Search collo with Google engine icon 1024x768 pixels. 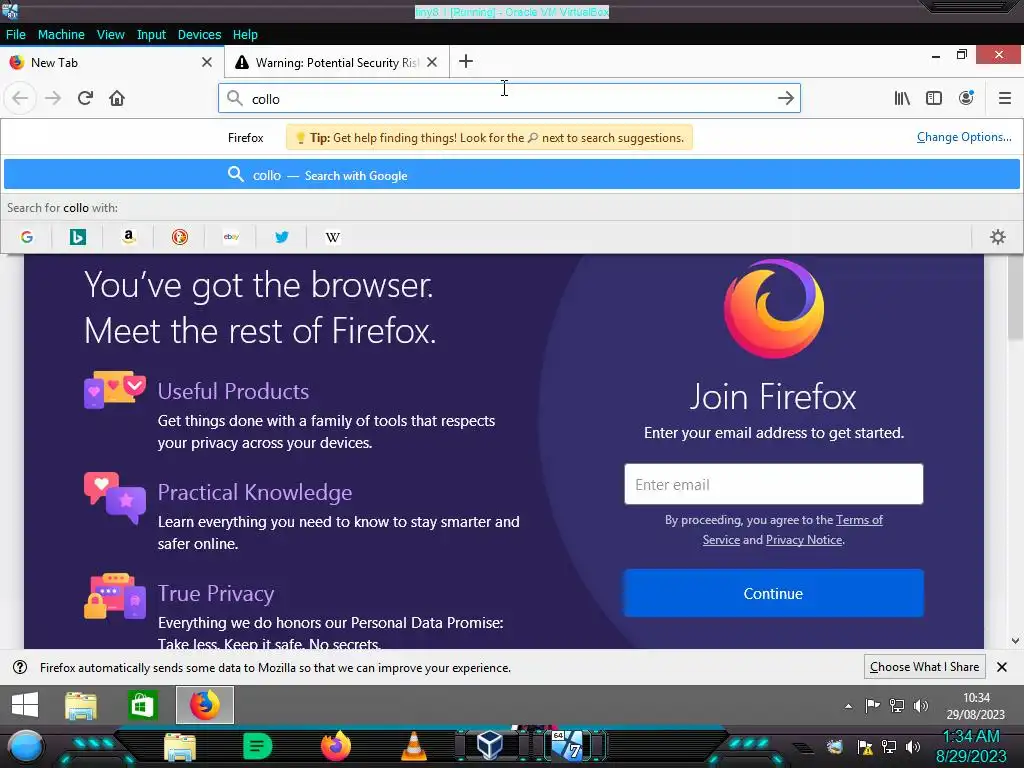click(27, 237)
